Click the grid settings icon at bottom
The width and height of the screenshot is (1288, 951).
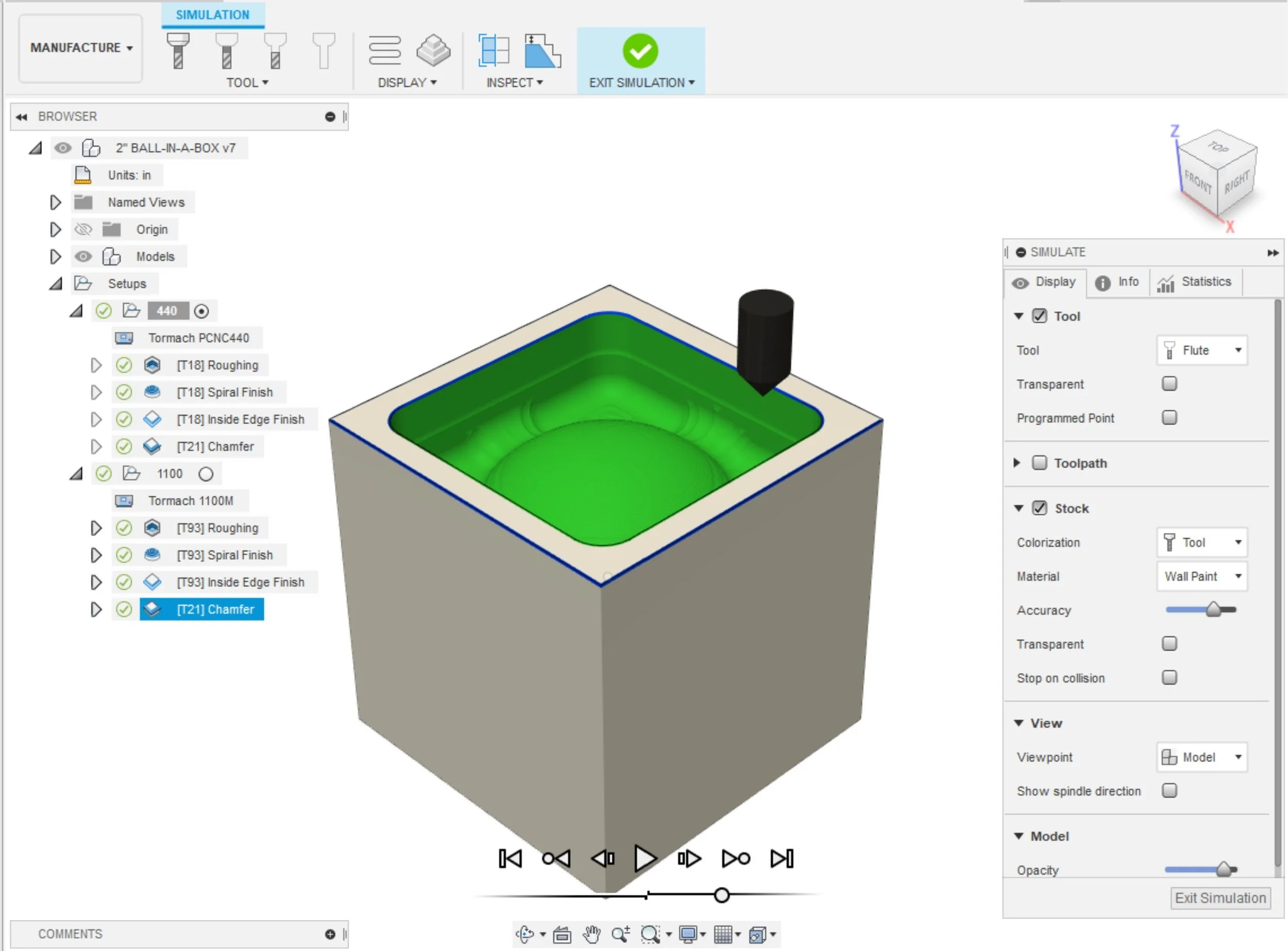click(722, 935)
